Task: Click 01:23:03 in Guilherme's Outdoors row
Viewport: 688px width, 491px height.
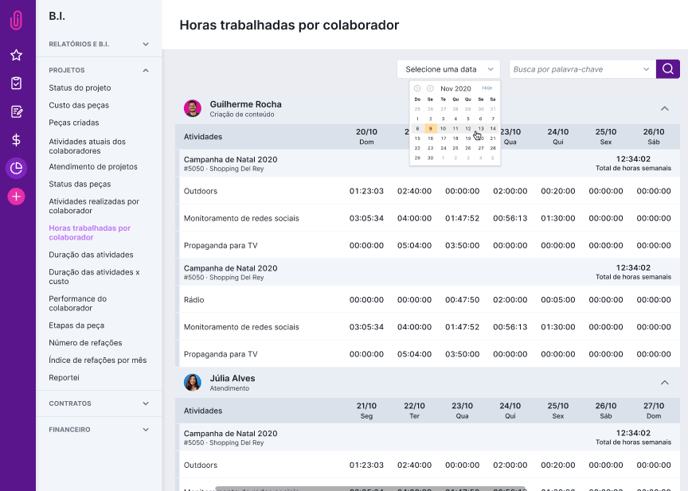Action: coord(366,191)
